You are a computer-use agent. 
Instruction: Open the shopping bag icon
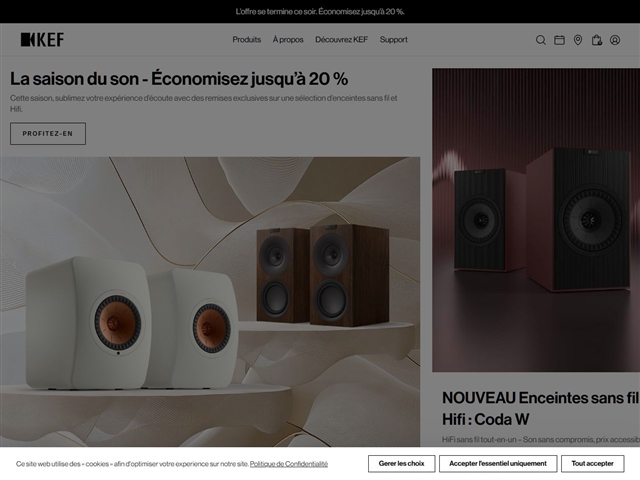click(x=597, y=40)
